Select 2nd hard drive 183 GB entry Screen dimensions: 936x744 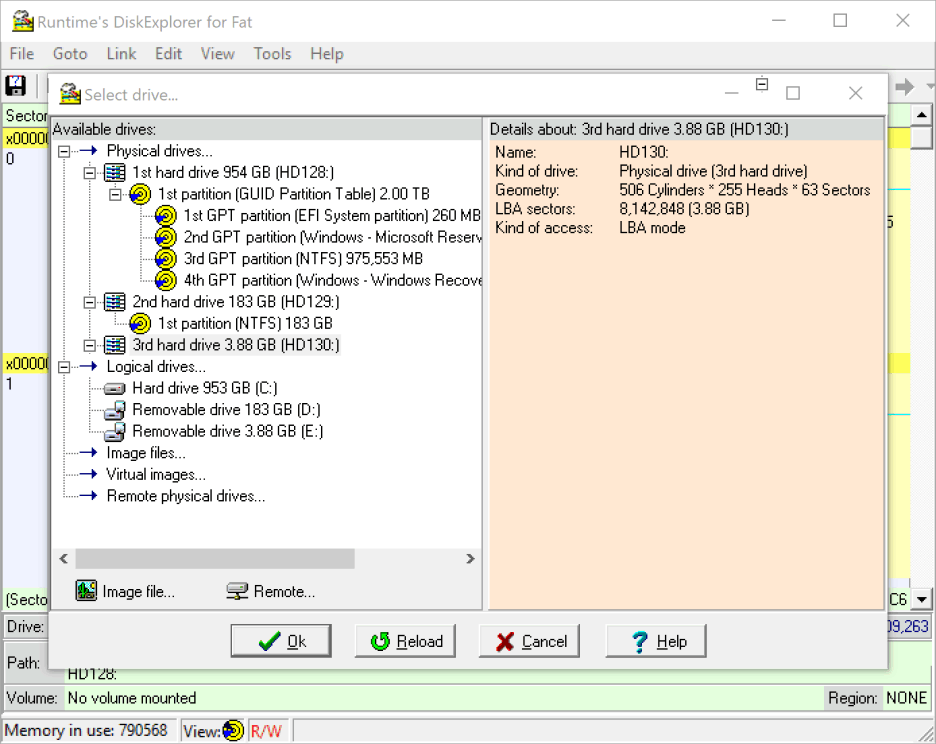[x=235, y=302]
